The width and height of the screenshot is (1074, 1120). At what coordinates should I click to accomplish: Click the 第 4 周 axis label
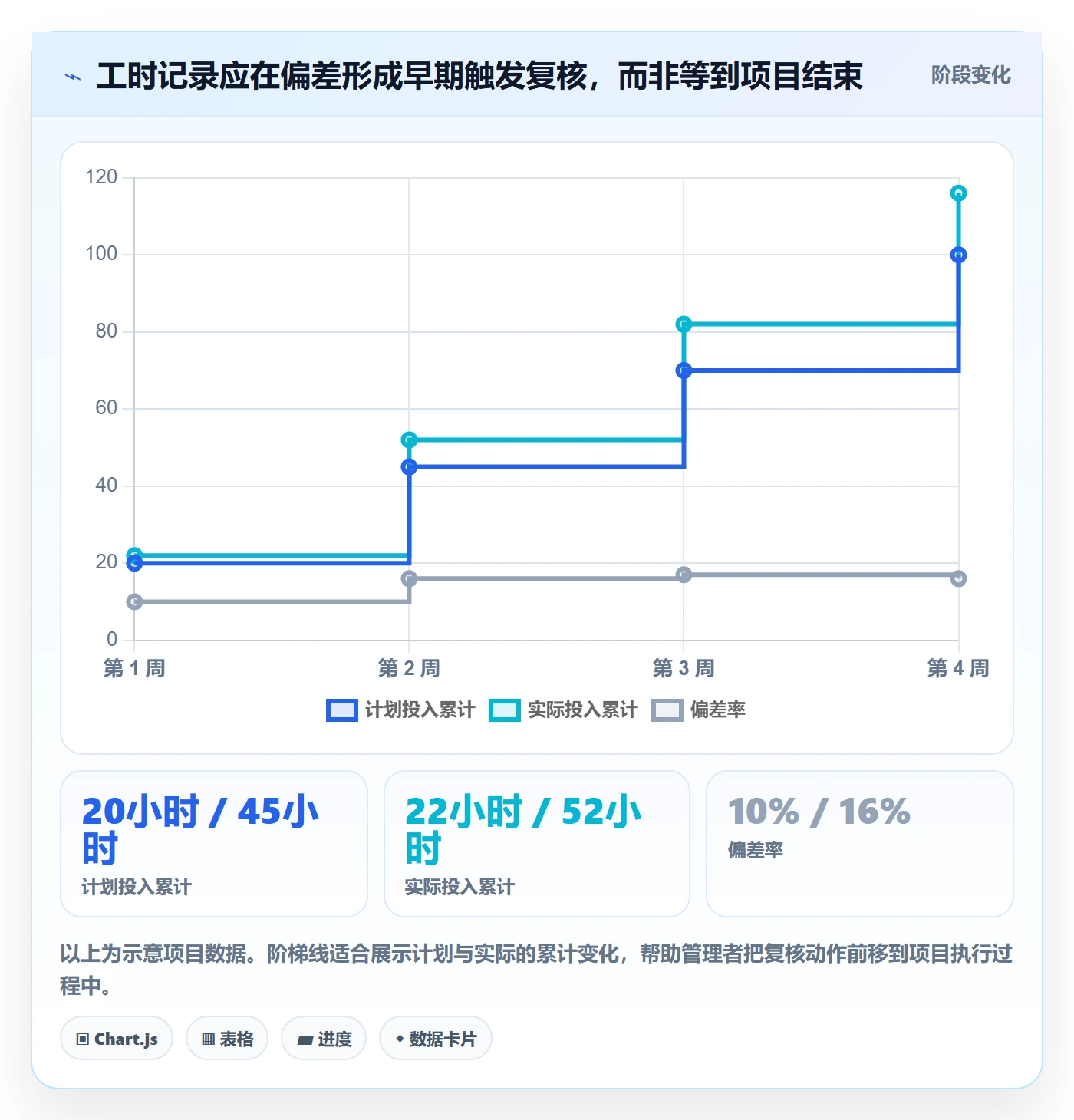coord(958,668)
